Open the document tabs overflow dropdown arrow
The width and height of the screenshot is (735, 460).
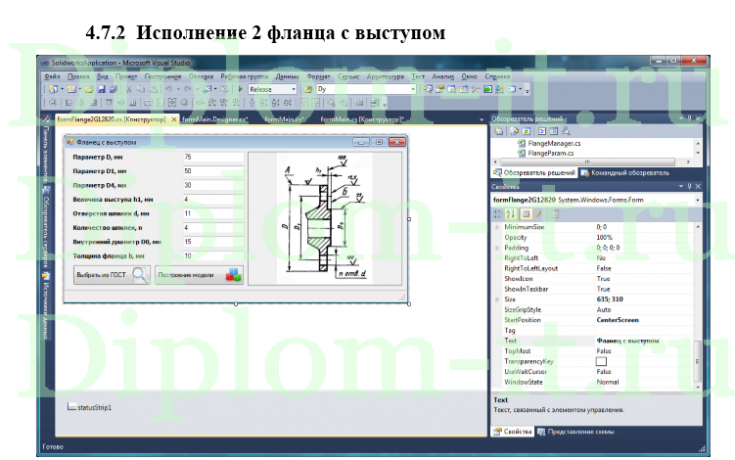pos(481,120)
